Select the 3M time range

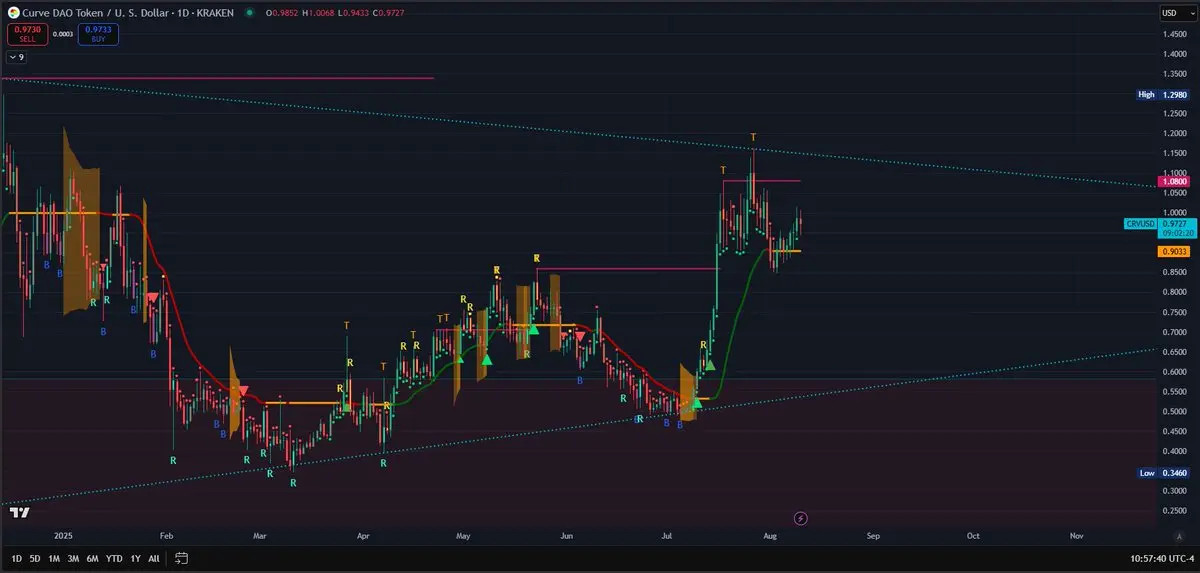coord(73,558)
